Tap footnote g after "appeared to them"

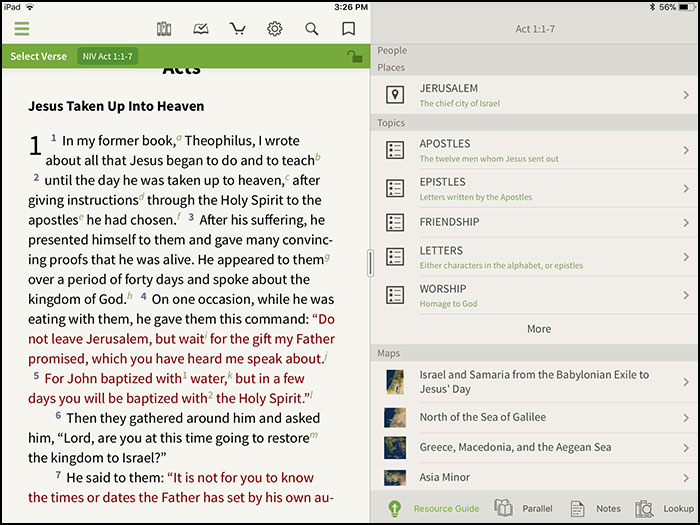pyautogui.click(x=327, y=257)
